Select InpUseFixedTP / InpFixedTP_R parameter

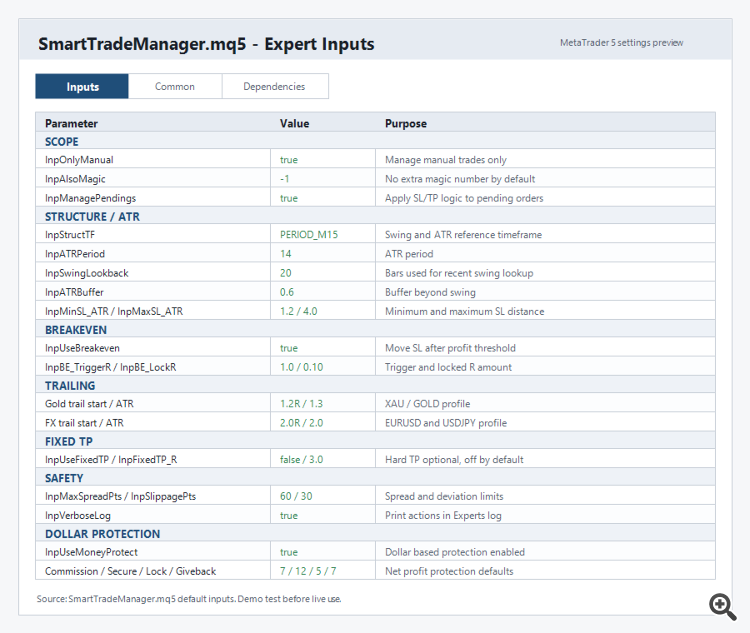(x=111, y=460)
